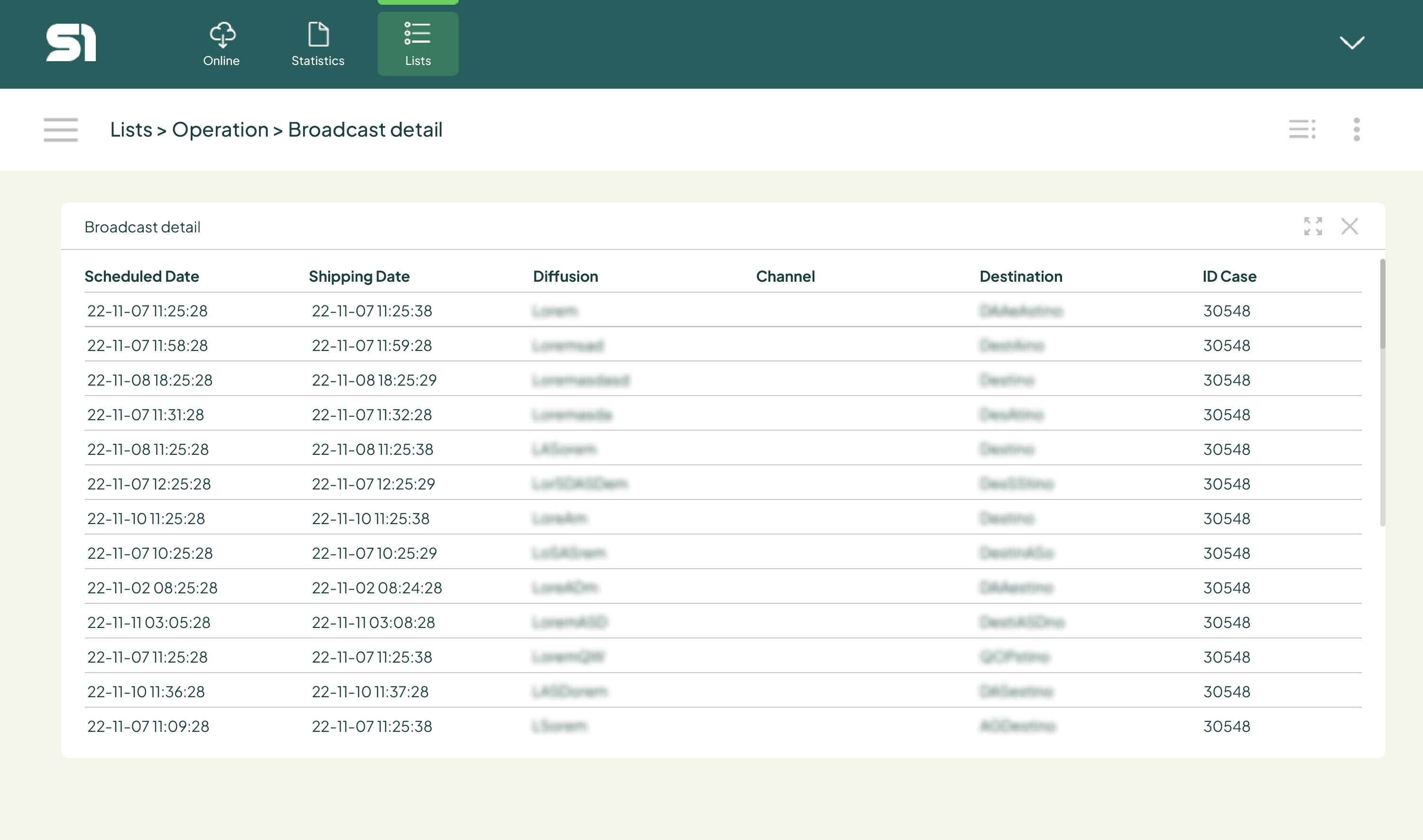
Task: Close the Broadcast detail panel
Action: tap(1349, 226)
